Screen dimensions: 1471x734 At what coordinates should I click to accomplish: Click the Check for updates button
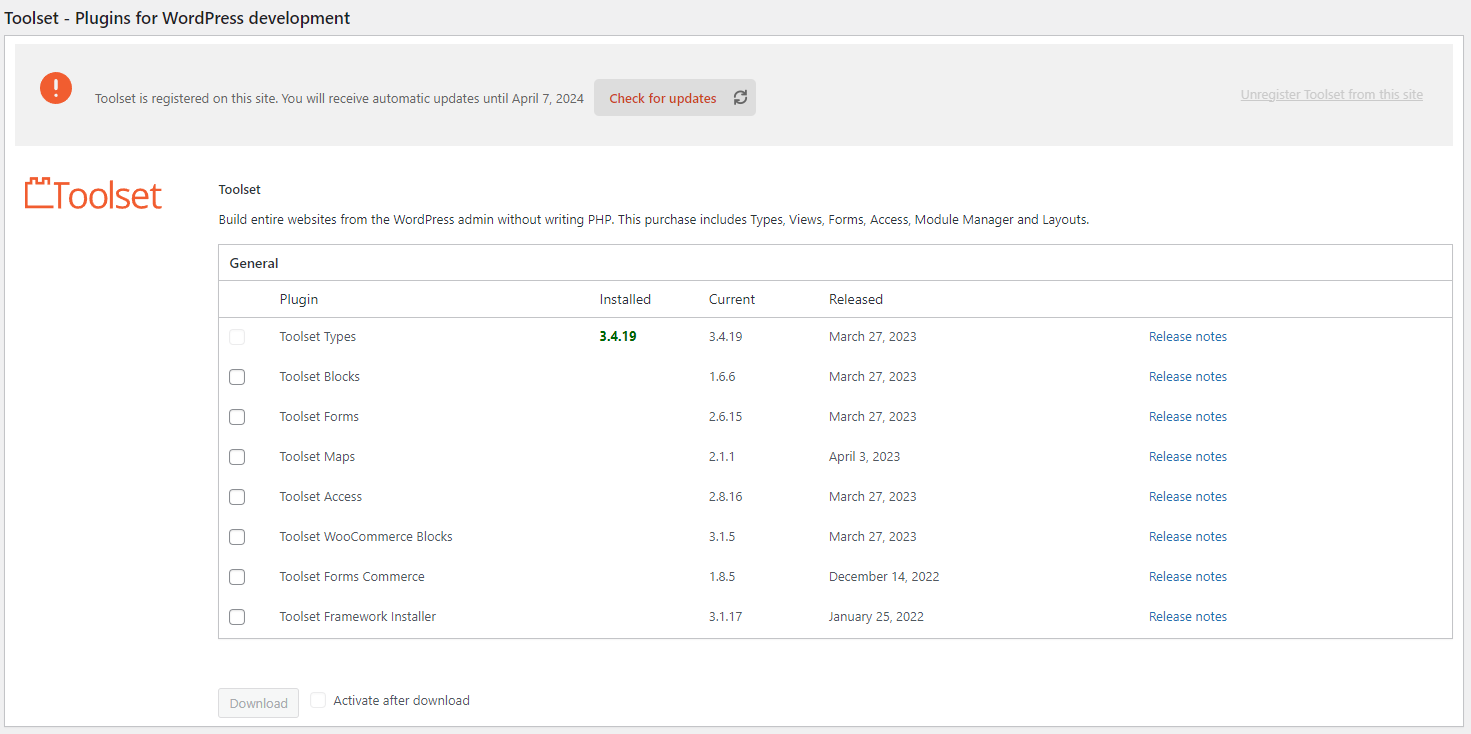[x=675, y=98]
